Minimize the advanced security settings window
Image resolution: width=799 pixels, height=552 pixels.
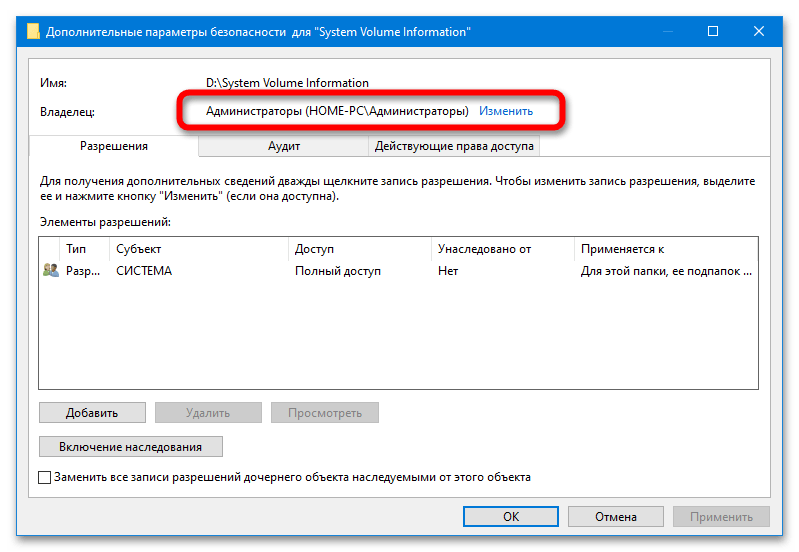[667, 32]
